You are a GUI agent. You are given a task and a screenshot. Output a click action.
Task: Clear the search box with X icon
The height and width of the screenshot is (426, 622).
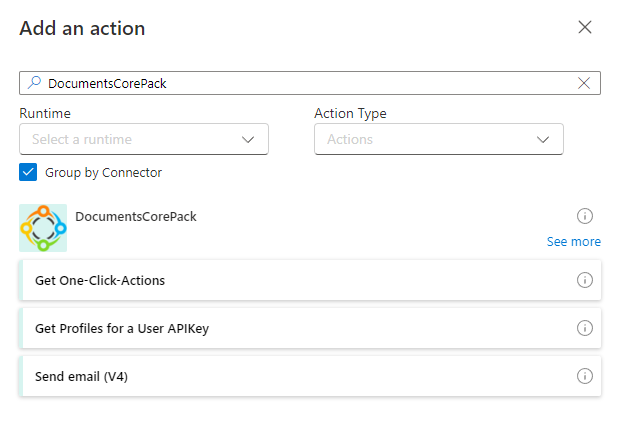pyautogui.click(x=584, y=83)
